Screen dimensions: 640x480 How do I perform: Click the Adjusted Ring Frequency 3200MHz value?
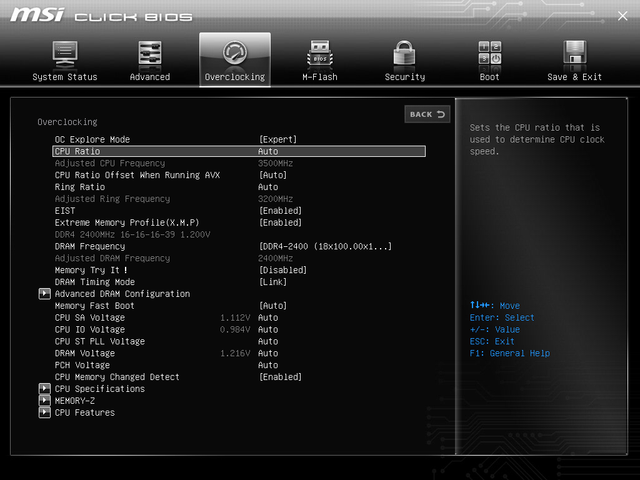(276, 199)
